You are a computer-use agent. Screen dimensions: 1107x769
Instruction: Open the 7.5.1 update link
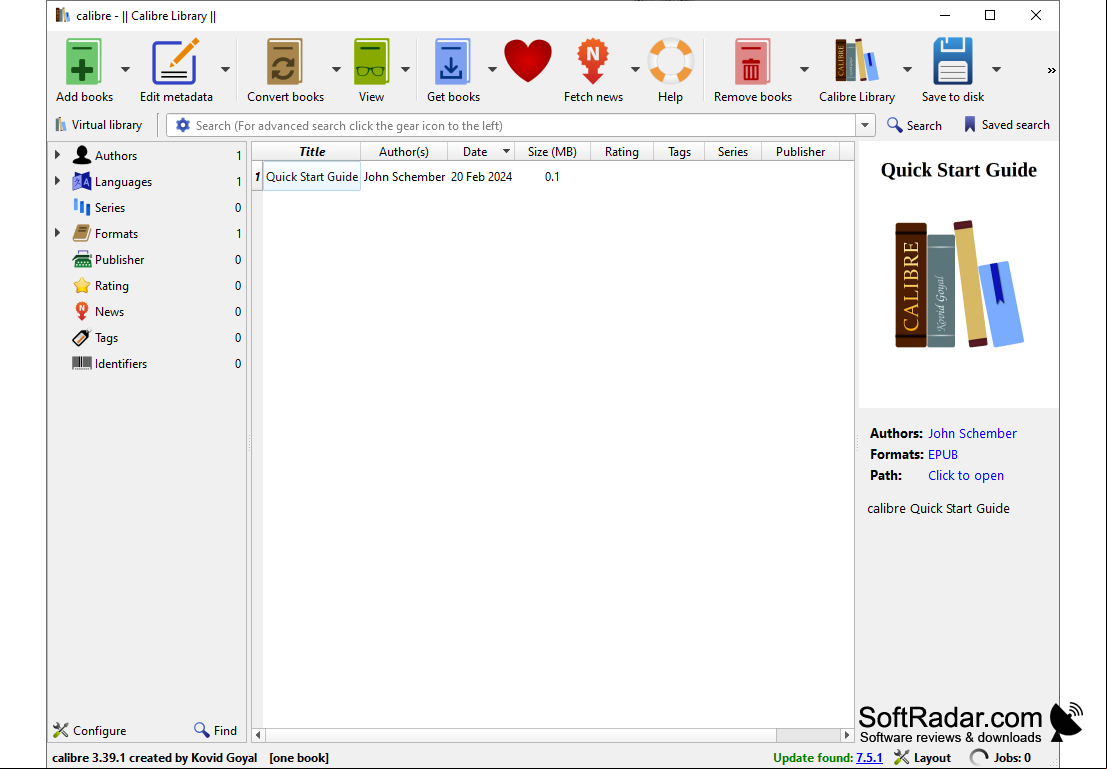tap(869, 758)
